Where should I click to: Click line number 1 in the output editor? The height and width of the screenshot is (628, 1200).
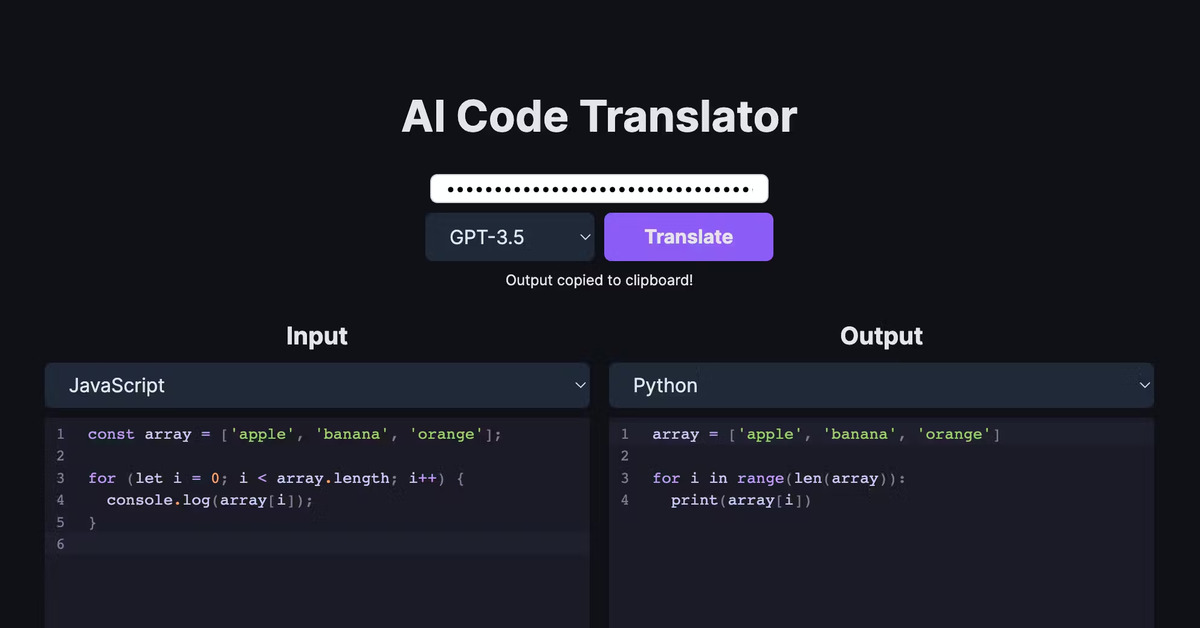[x=624, y=434]
